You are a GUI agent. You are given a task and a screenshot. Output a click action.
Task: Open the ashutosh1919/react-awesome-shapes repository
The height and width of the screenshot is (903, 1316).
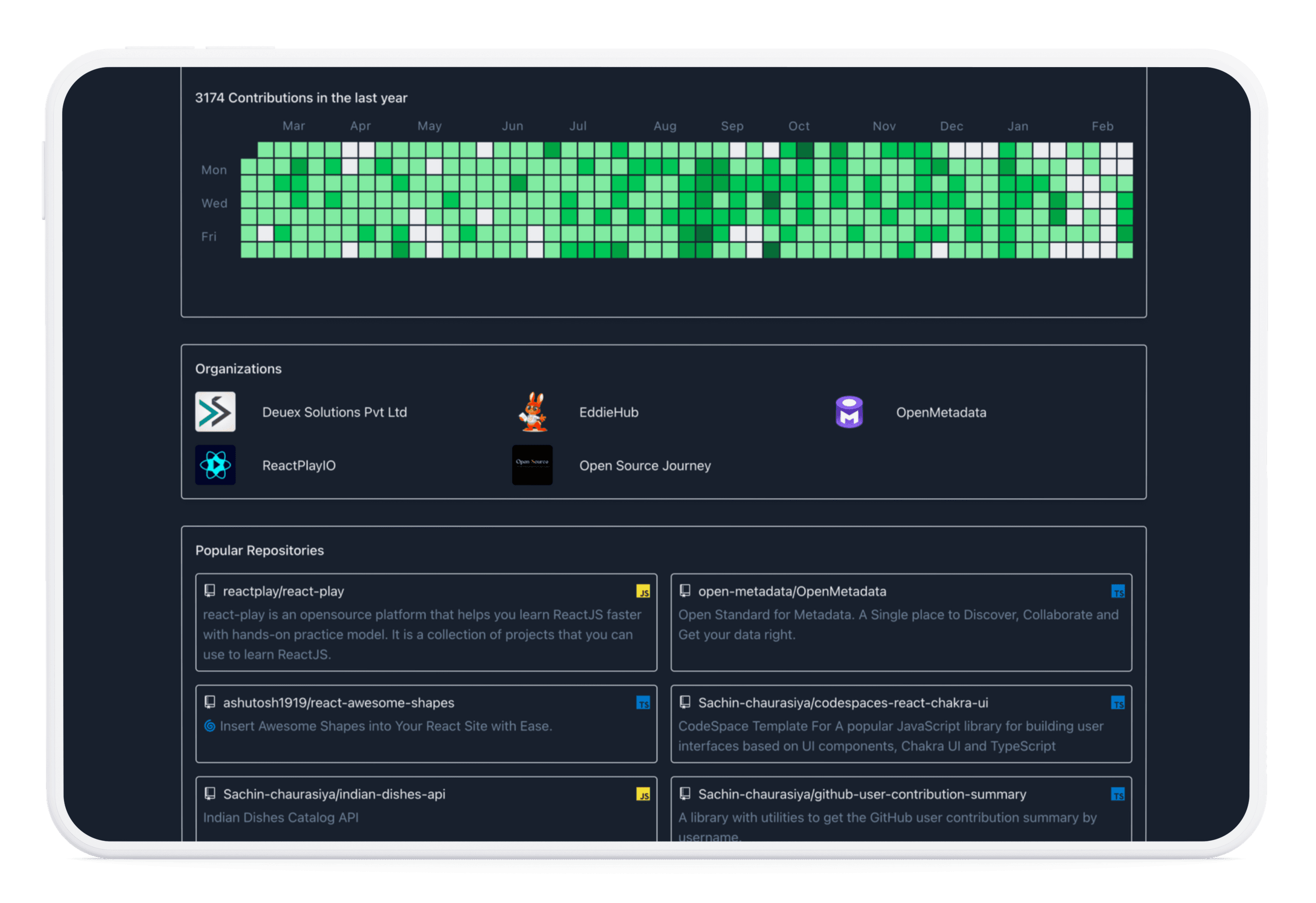click(x=339, y=703)
